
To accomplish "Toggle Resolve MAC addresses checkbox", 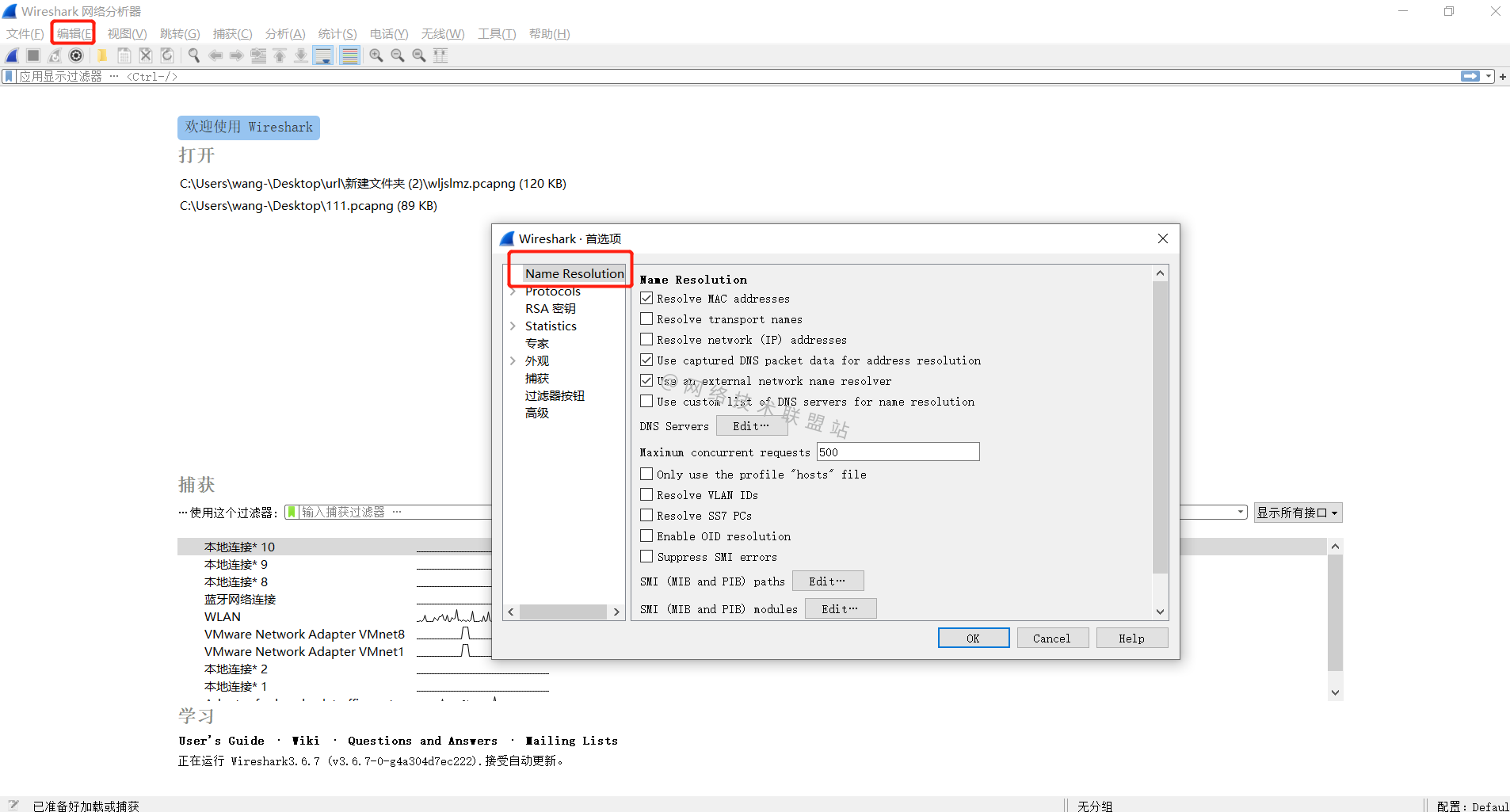I will [x=646, y=298].
